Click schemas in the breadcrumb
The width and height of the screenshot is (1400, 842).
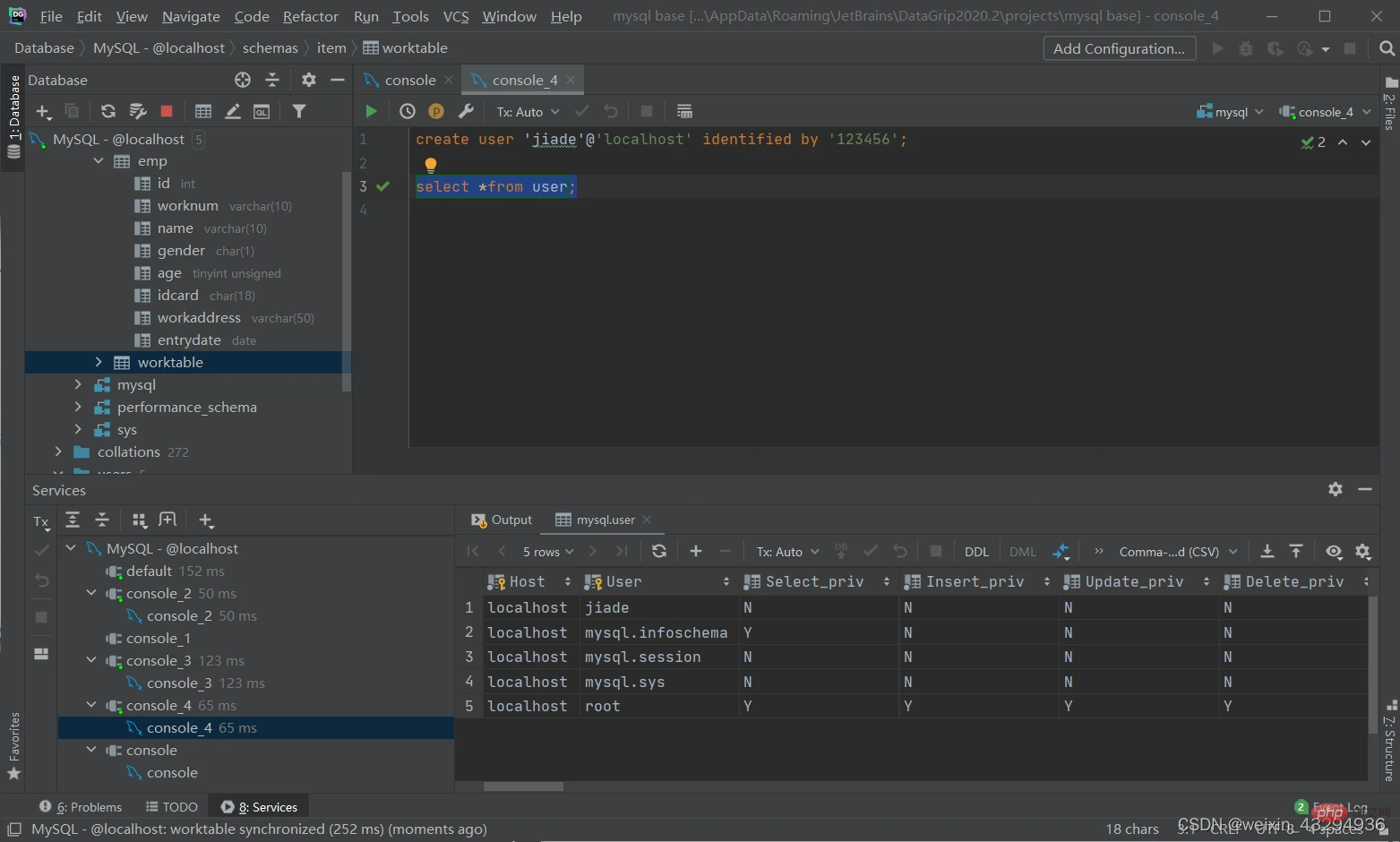point(270,47)
